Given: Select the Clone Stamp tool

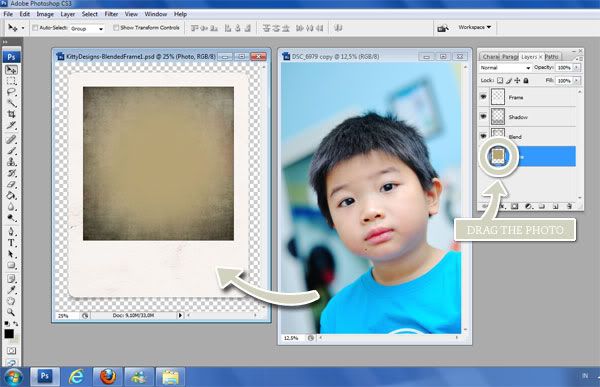Looking at the screenshot, I should (11, 161).
